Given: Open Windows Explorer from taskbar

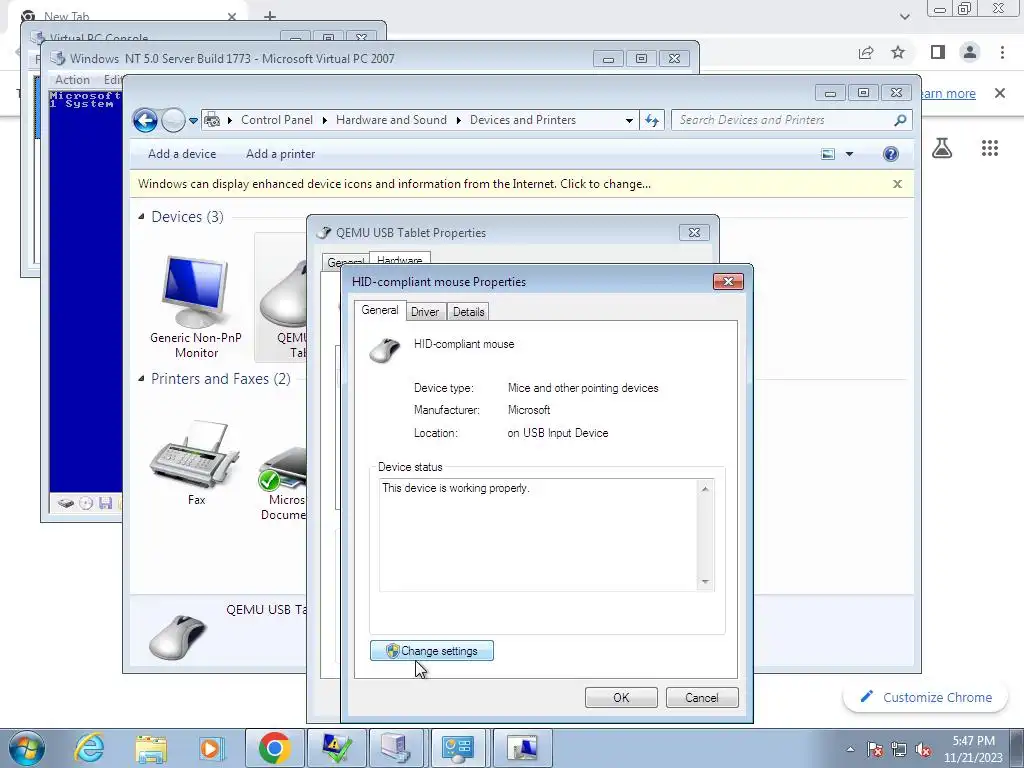Looking at the screenshot, I should coord(151,748).
